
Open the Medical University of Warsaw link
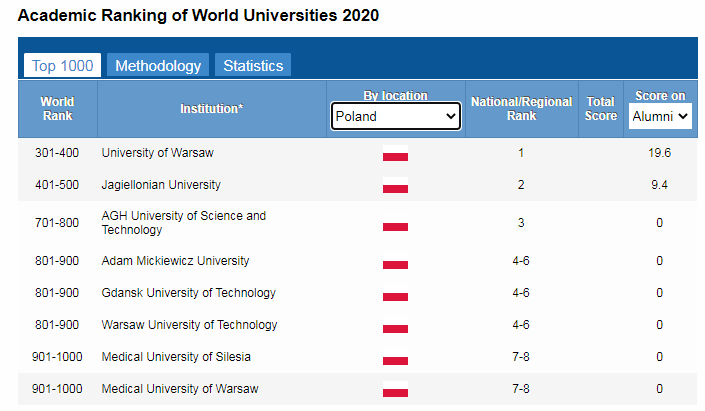[180, 389]
